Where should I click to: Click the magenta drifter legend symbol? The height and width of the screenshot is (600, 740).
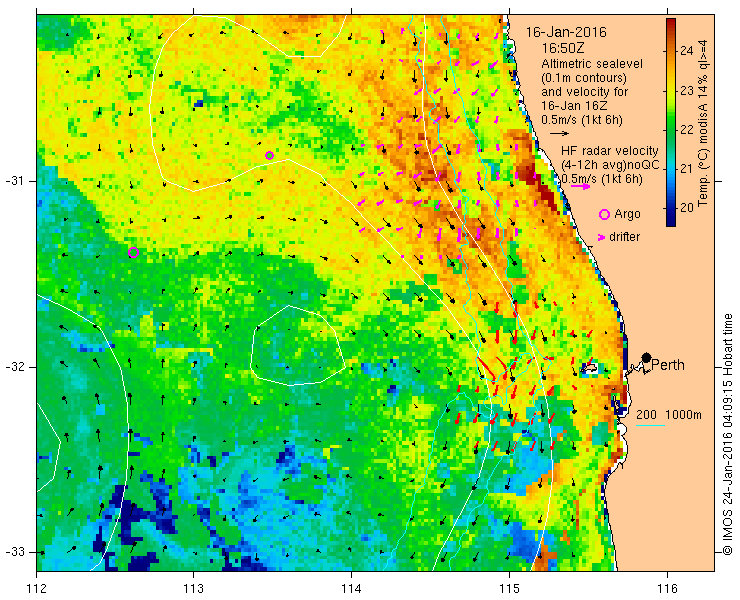(601, 237)
